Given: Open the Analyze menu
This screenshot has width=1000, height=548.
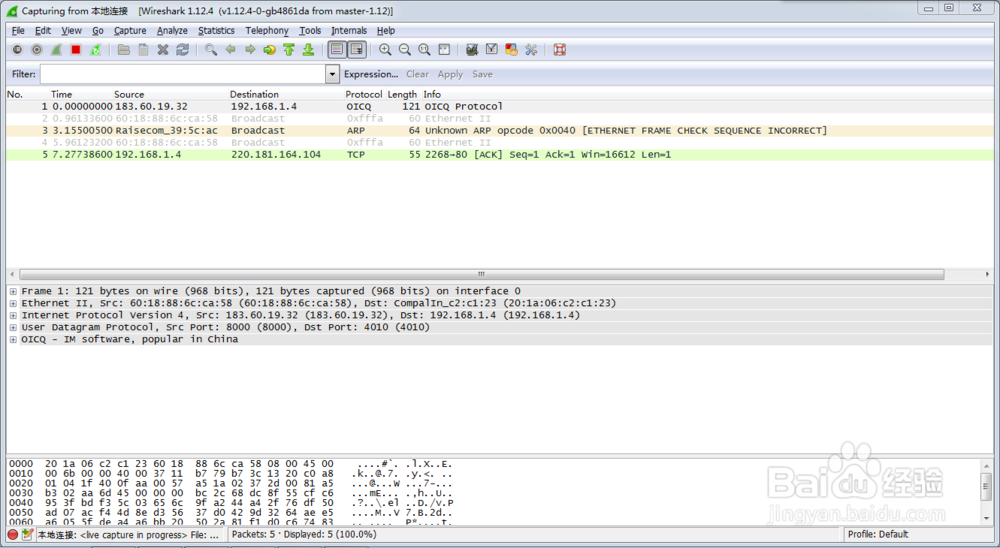Looking at the screenshot, I should 172,31.
